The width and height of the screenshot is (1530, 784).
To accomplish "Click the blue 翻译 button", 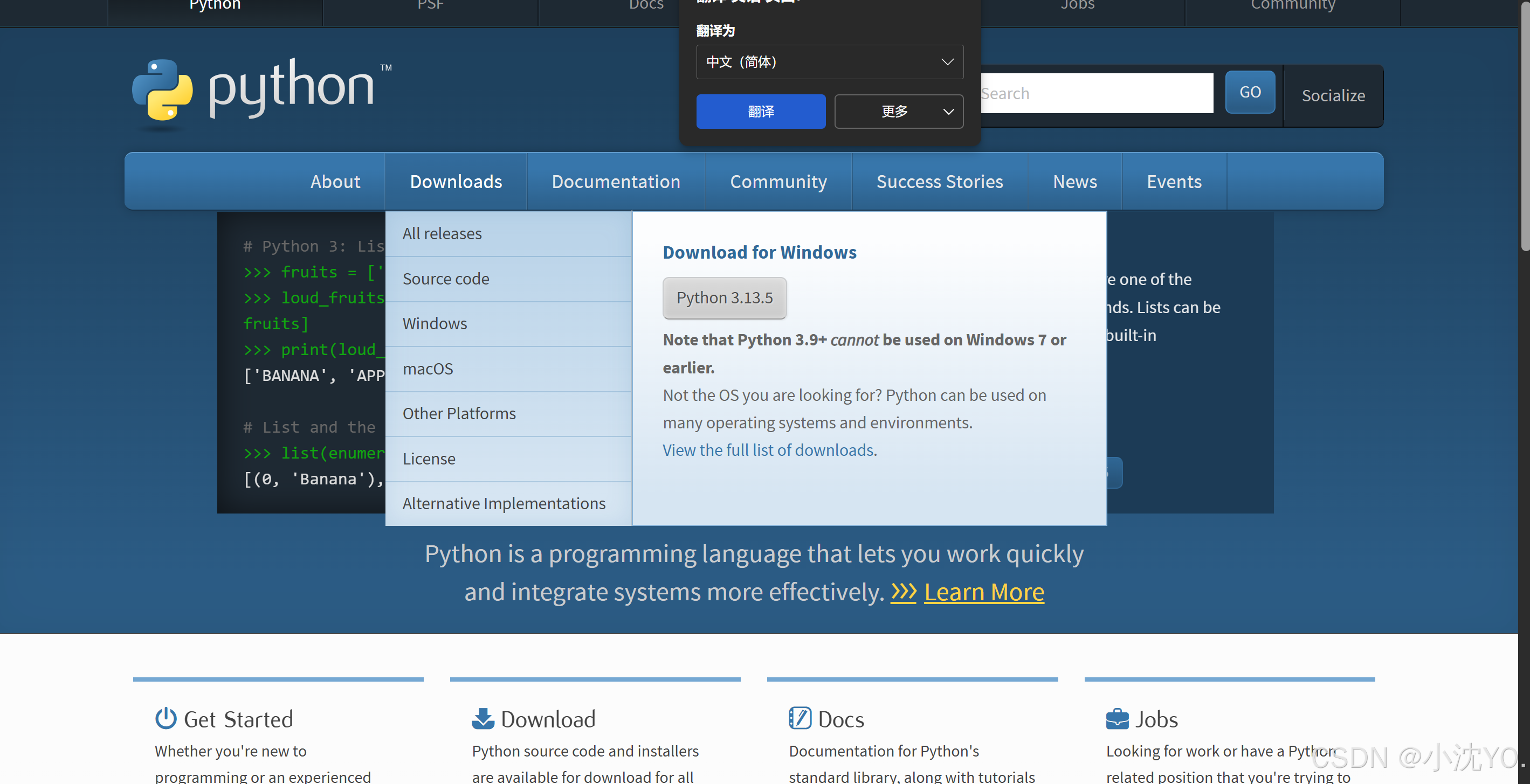I will [x=761, y=111].
